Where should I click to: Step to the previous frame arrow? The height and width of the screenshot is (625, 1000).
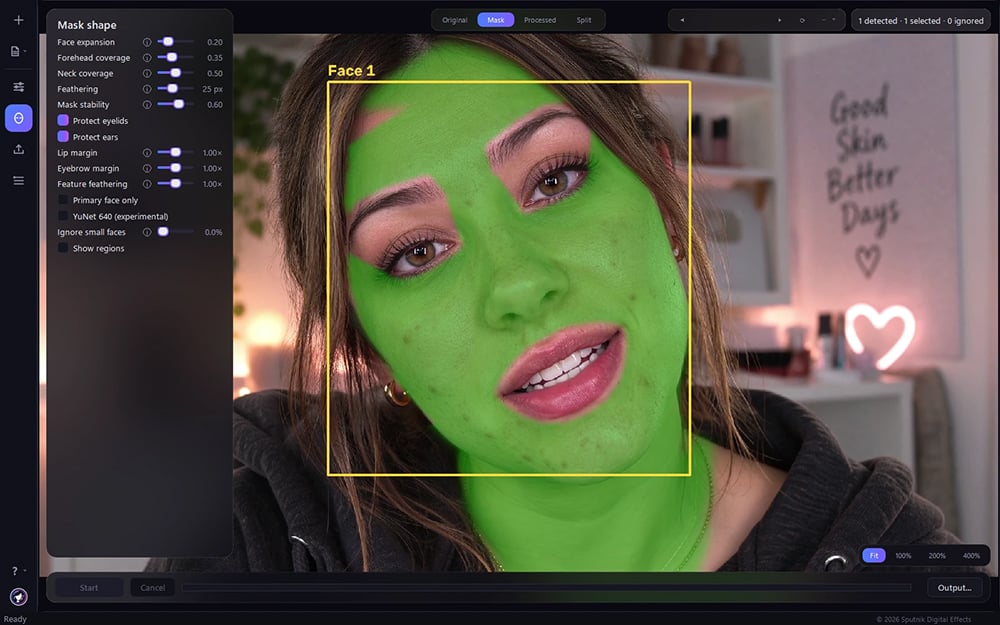(x=682, y=20)
